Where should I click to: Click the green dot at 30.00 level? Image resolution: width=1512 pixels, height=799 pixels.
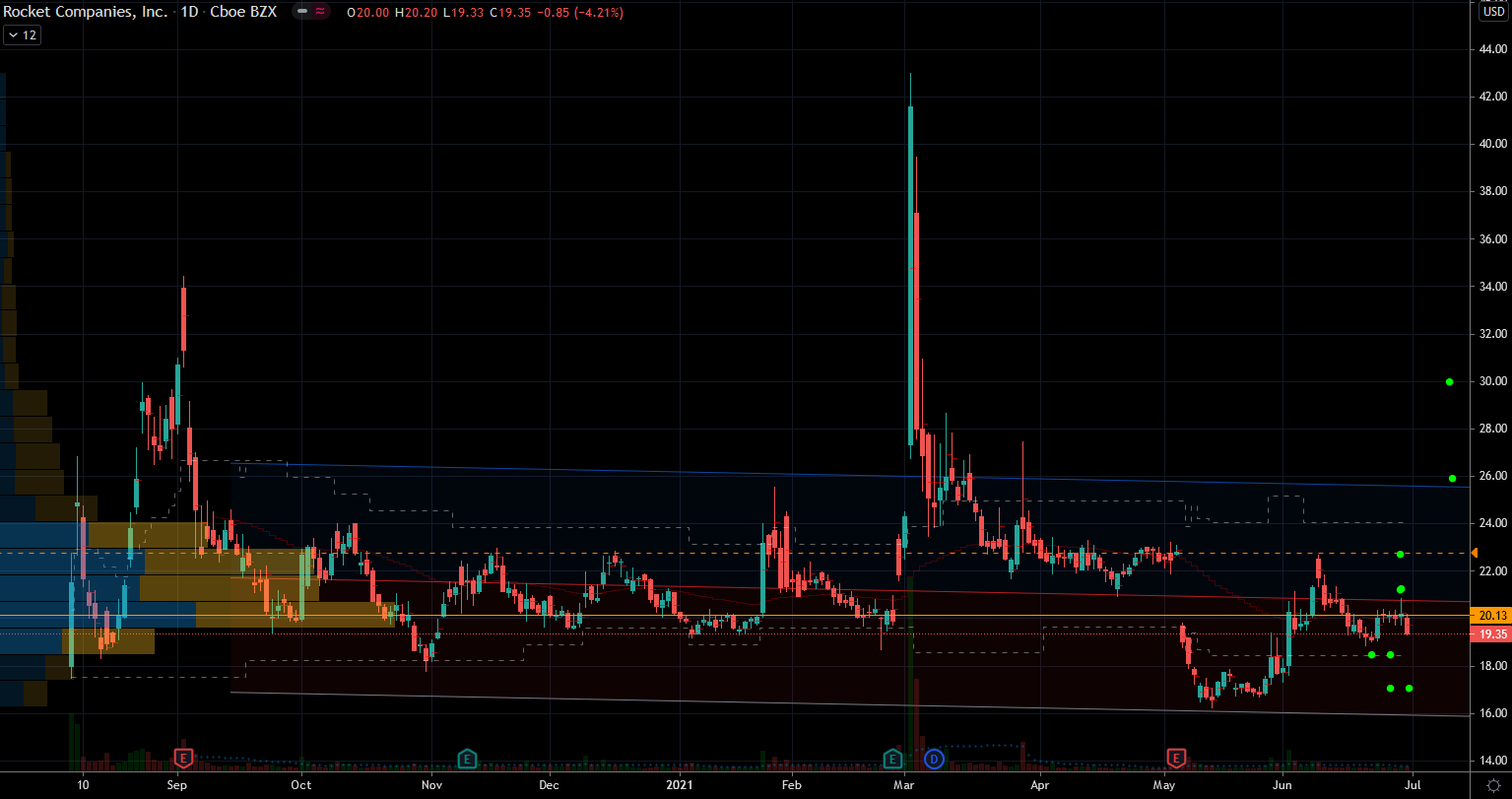(1450, 381)
